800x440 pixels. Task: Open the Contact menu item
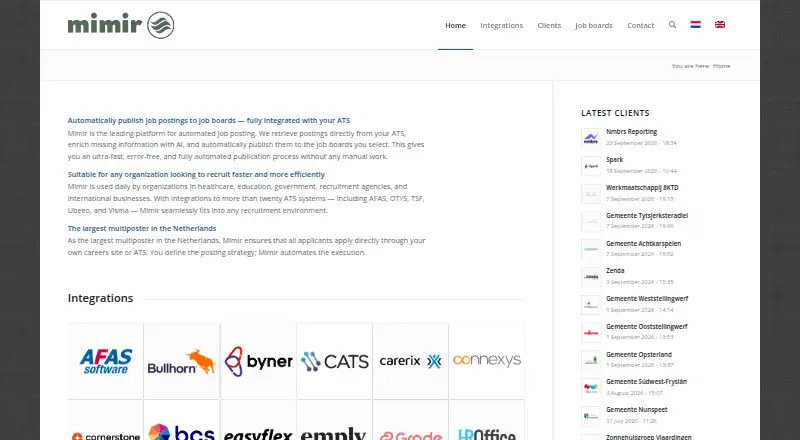640,25
